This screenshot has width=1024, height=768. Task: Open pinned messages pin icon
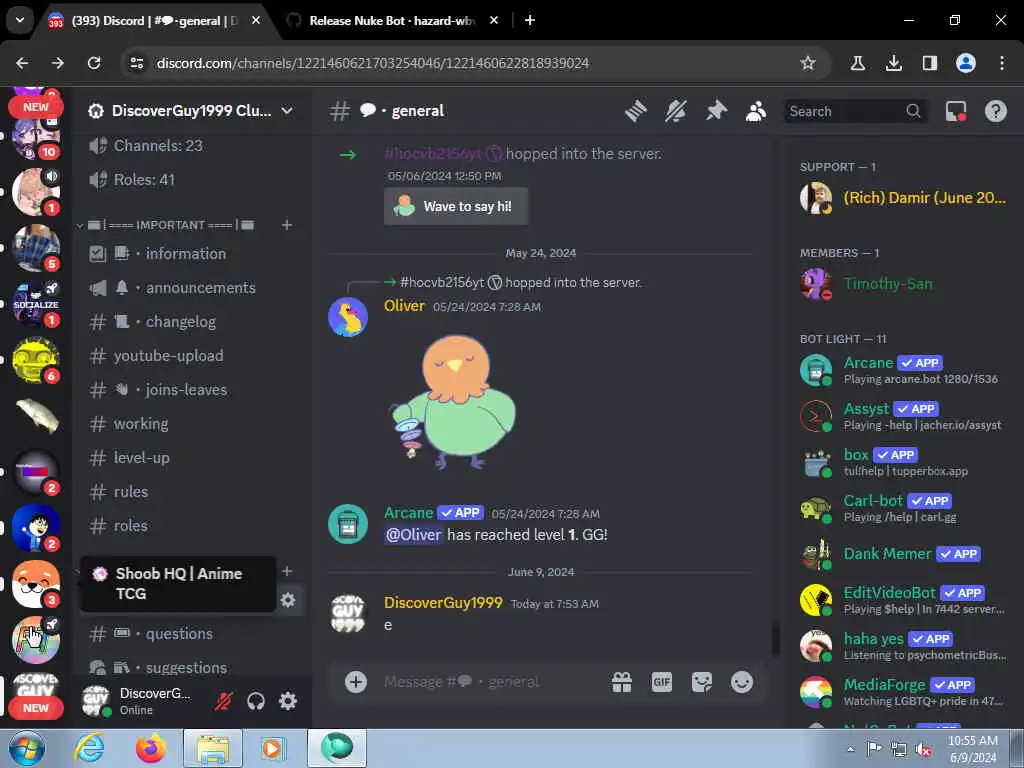tap(716, 111)
